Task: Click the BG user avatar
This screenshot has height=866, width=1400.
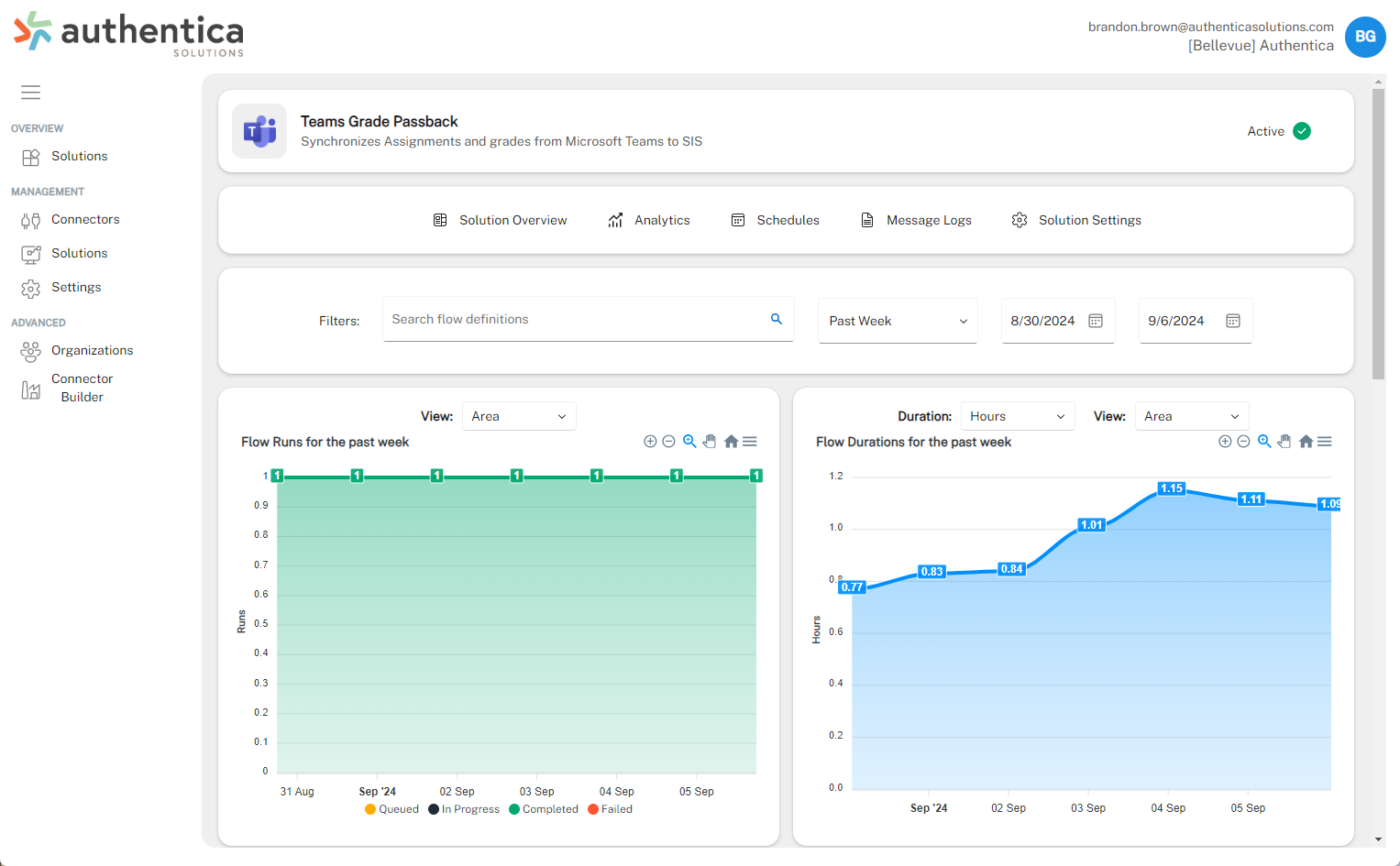Action: tap(1365, 37)
